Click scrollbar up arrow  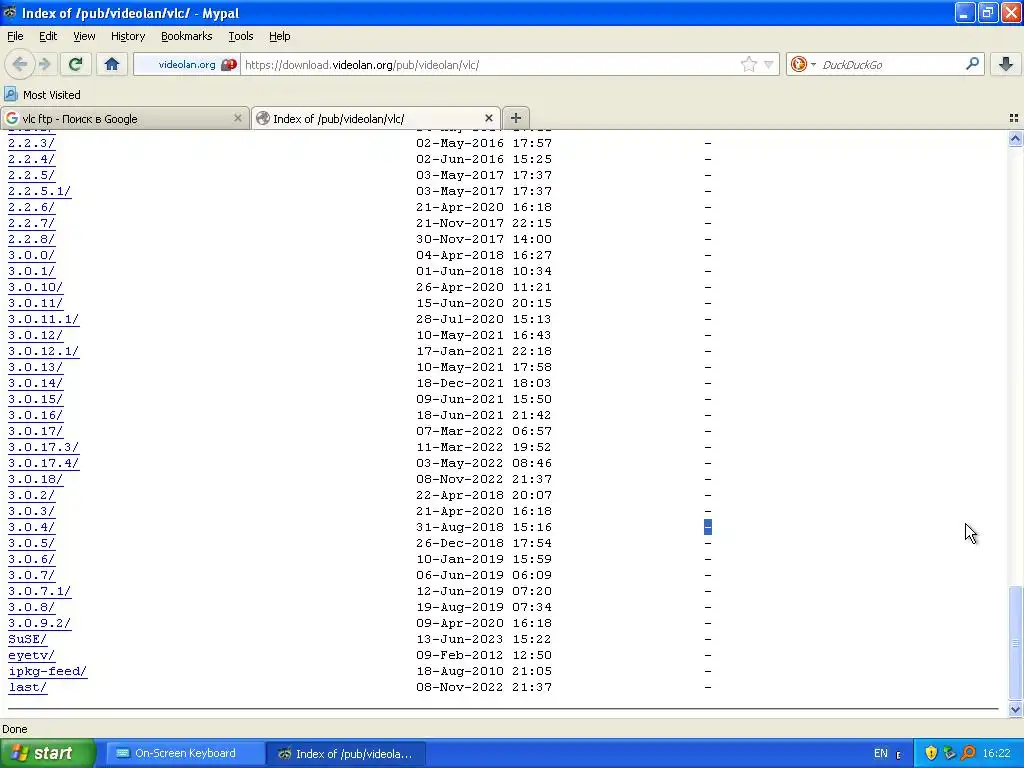click(1015, 138)
